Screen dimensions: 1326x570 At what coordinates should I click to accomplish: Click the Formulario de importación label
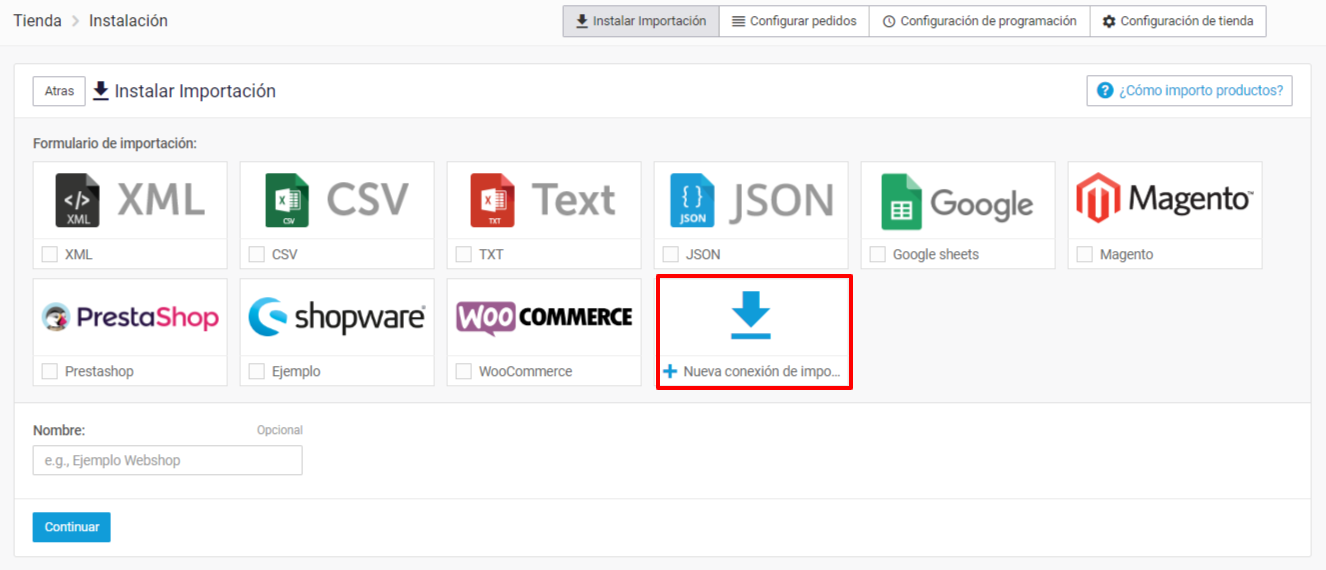pyautogui.click(x=115, y=143)
